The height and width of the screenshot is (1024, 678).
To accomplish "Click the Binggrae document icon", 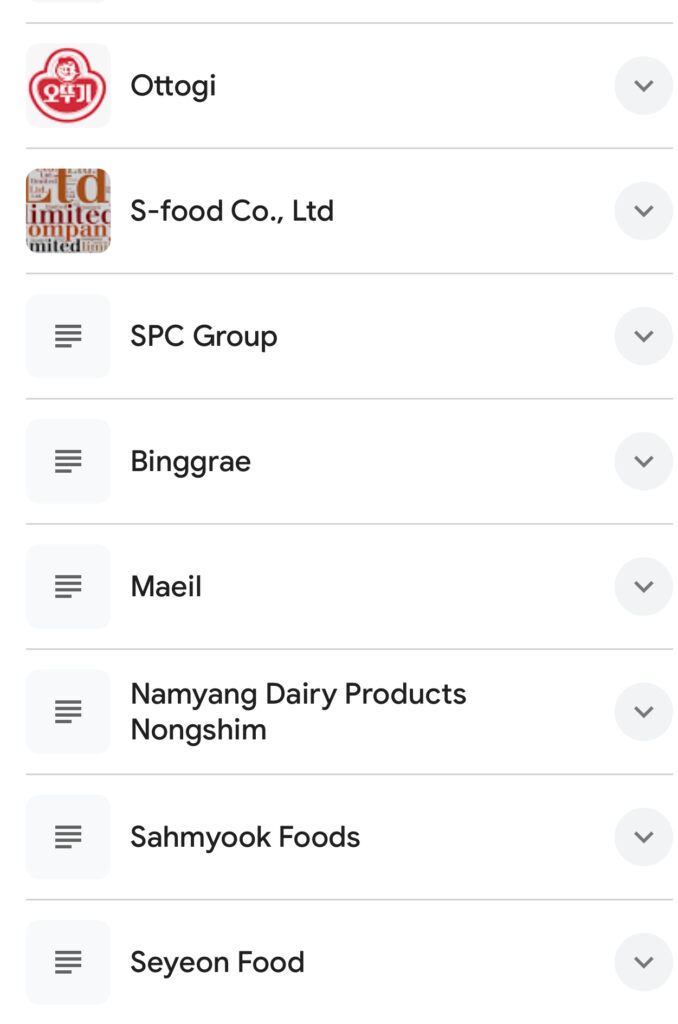I will (x=68, y=461).
